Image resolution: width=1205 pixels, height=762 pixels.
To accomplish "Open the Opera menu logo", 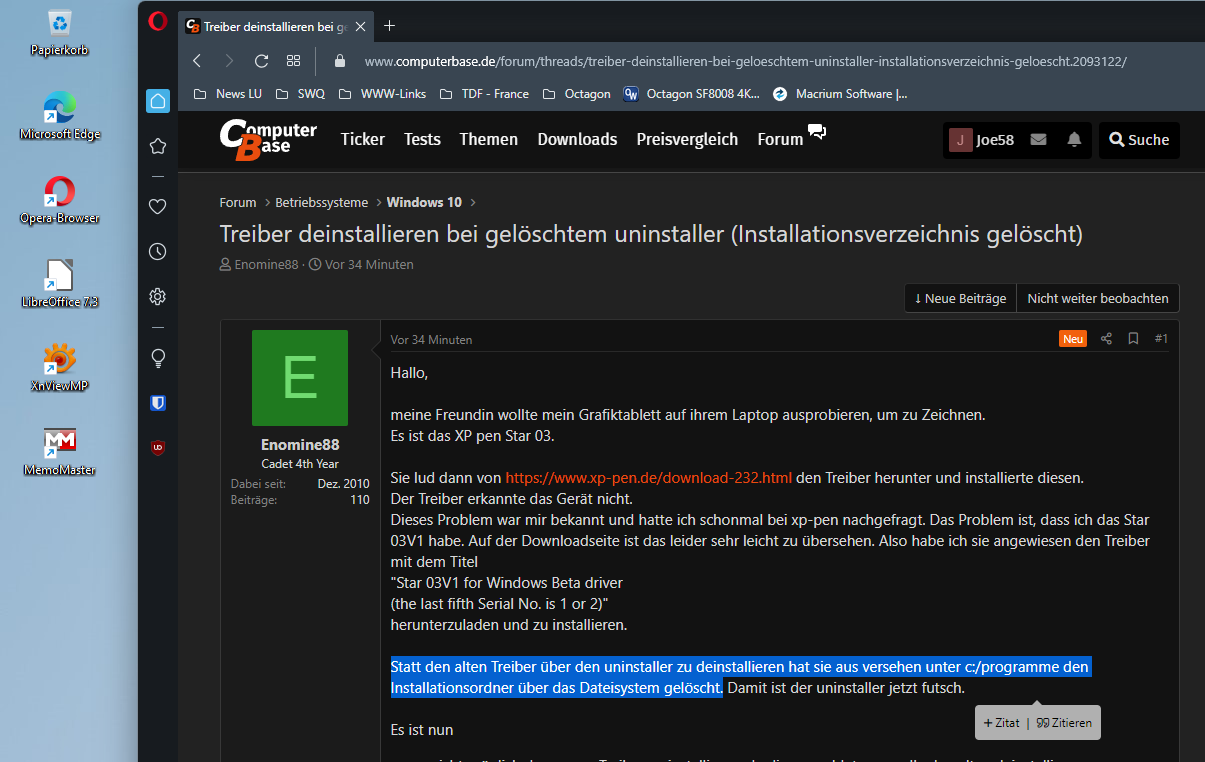I will 158,21.
